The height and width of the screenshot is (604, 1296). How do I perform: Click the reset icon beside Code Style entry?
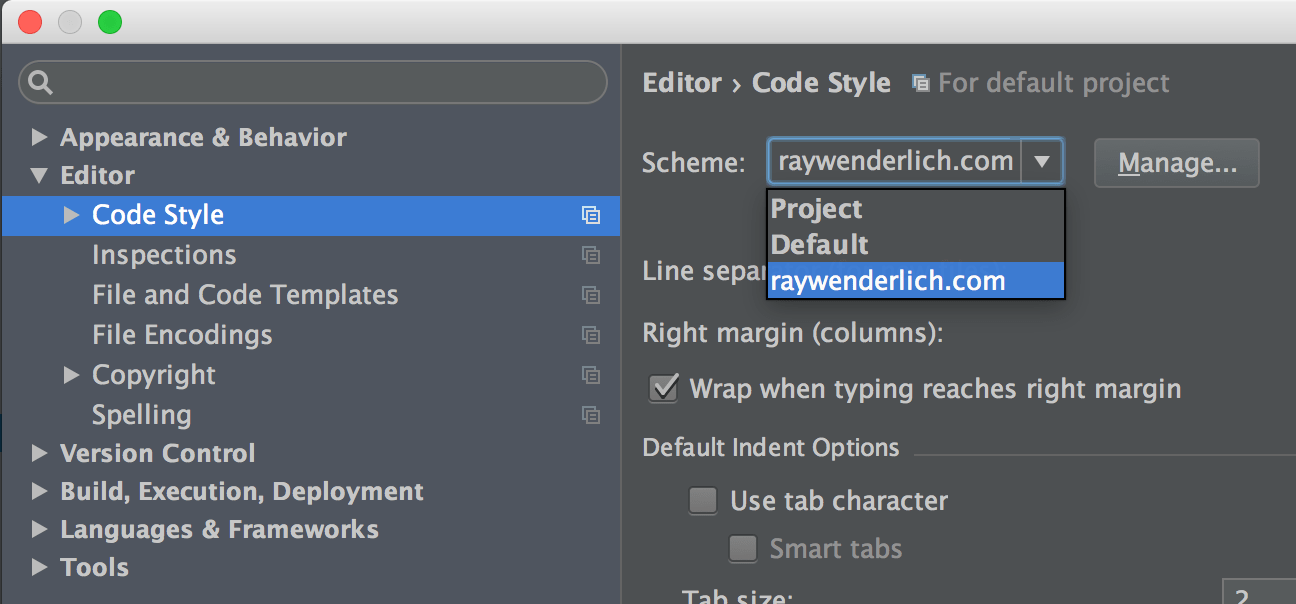591,215
